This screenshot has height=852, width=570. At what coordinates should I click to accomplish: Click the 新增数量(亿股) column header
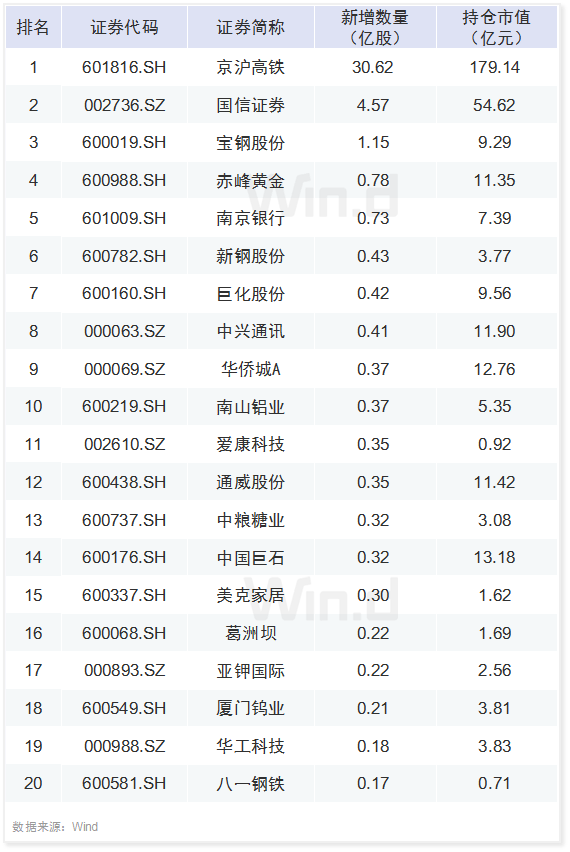pos(375,27)
